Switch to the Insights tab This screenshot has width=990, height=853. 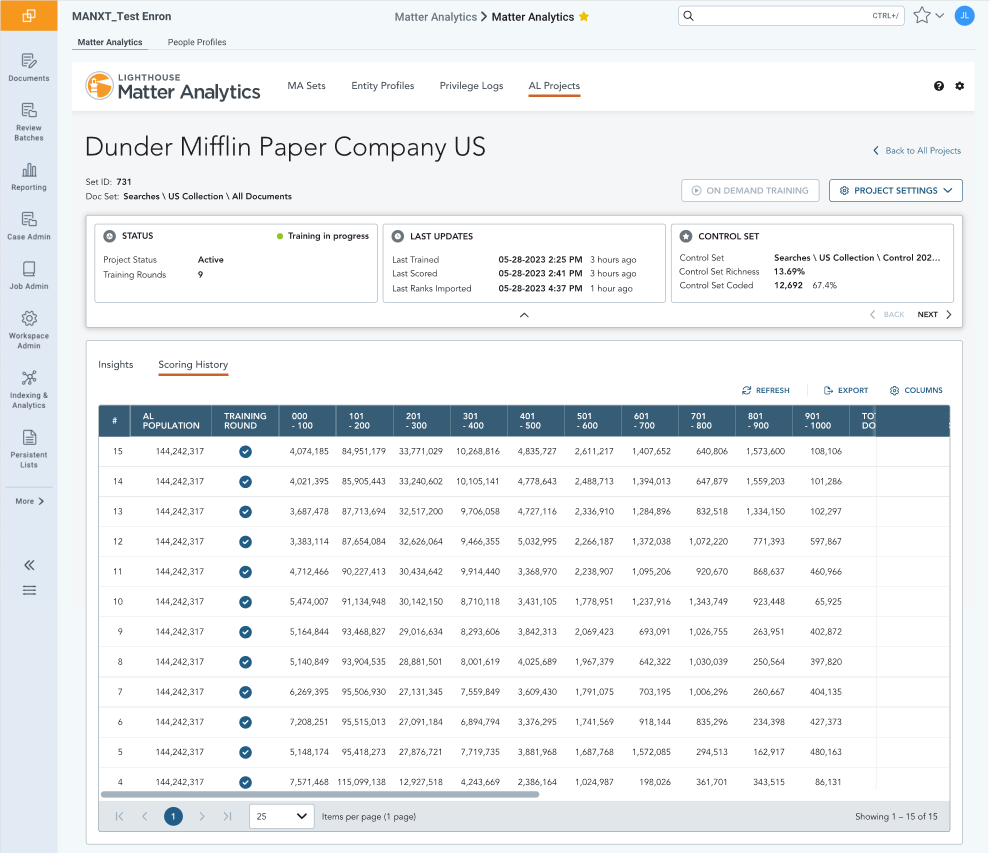[116, 364]
